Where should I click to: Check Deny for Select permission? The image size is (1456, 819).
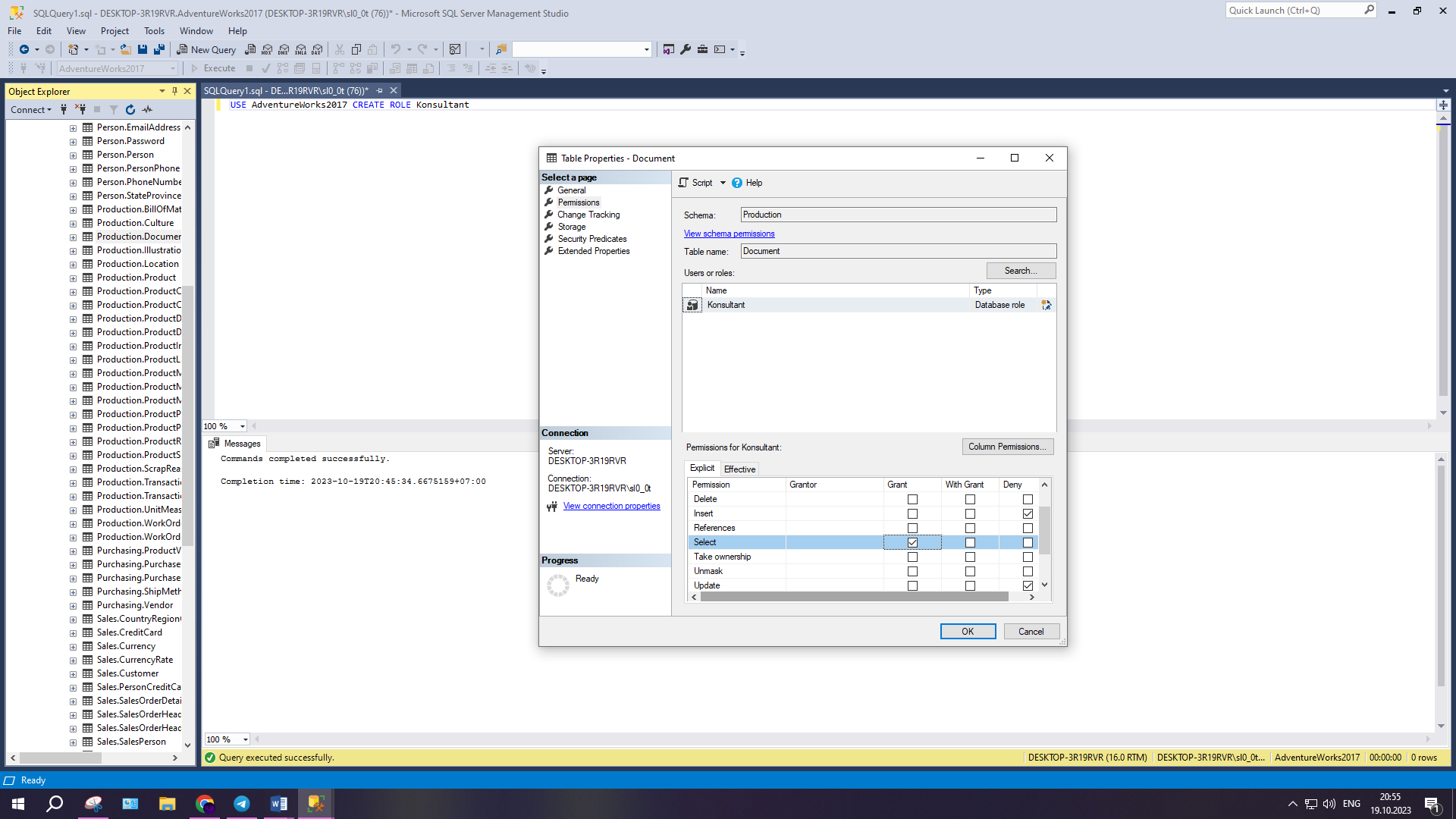coord(1028,542)
